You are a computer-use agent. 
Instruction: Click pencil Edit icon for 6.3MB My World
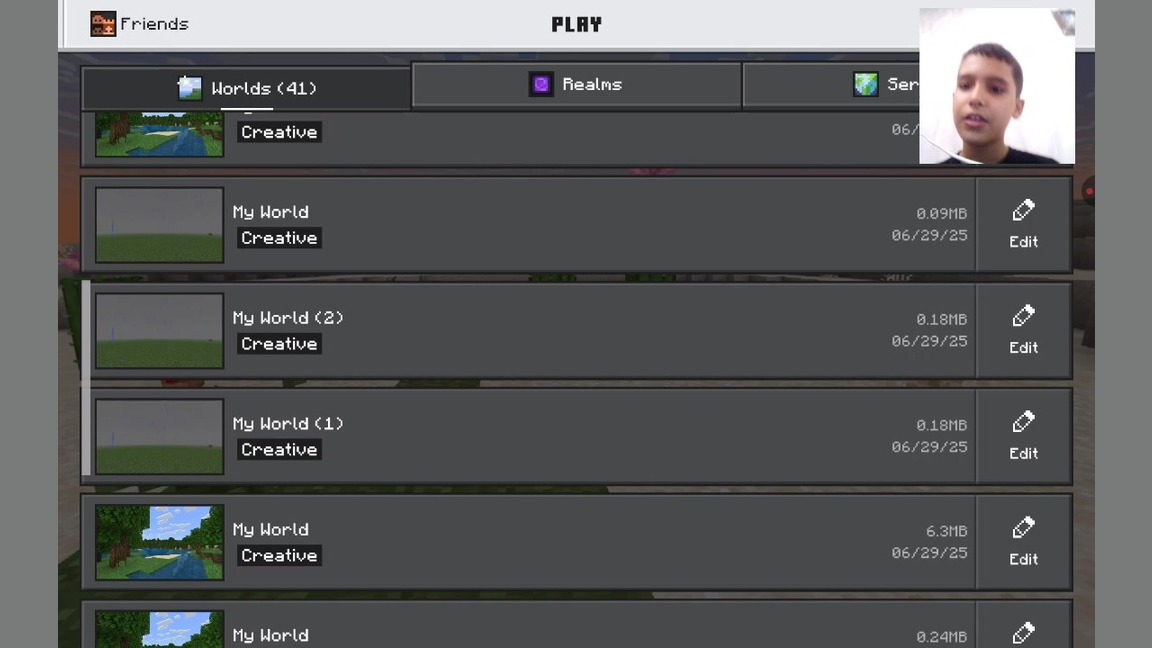1023,528
